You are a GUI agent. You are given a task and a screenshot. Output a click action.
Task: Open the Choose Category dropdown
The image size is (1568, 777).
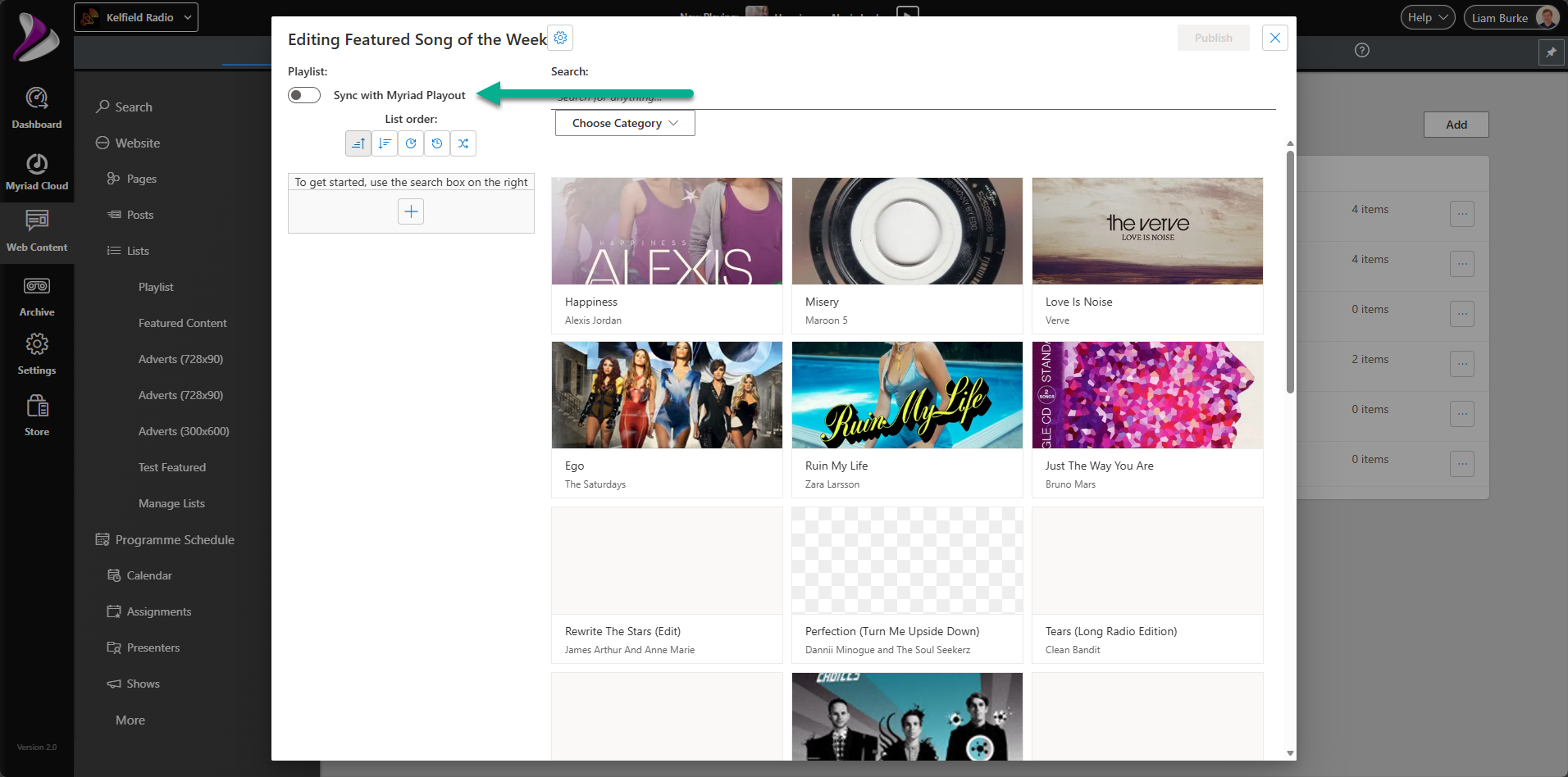click(625, 123)
